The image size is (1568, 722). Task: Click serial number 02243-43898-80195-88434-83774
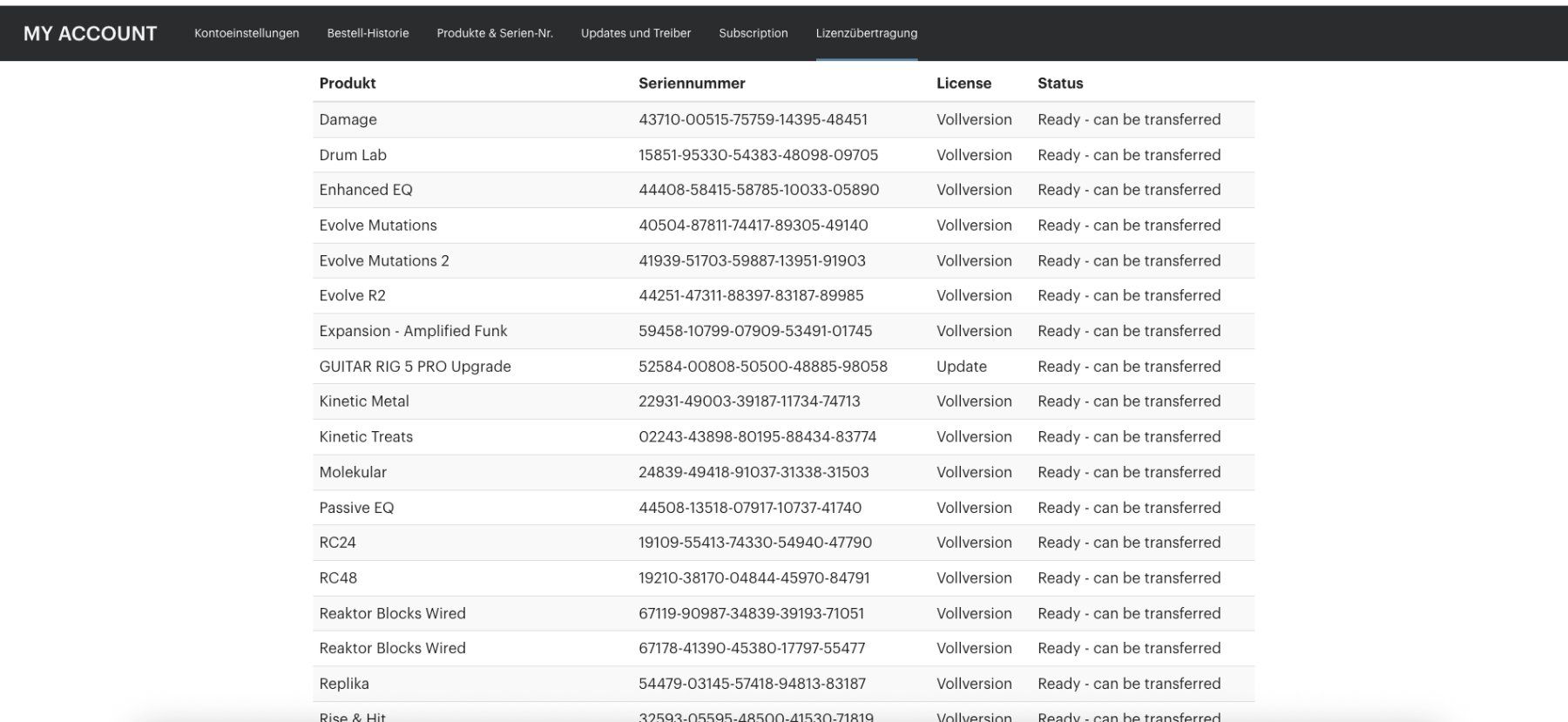757,437
